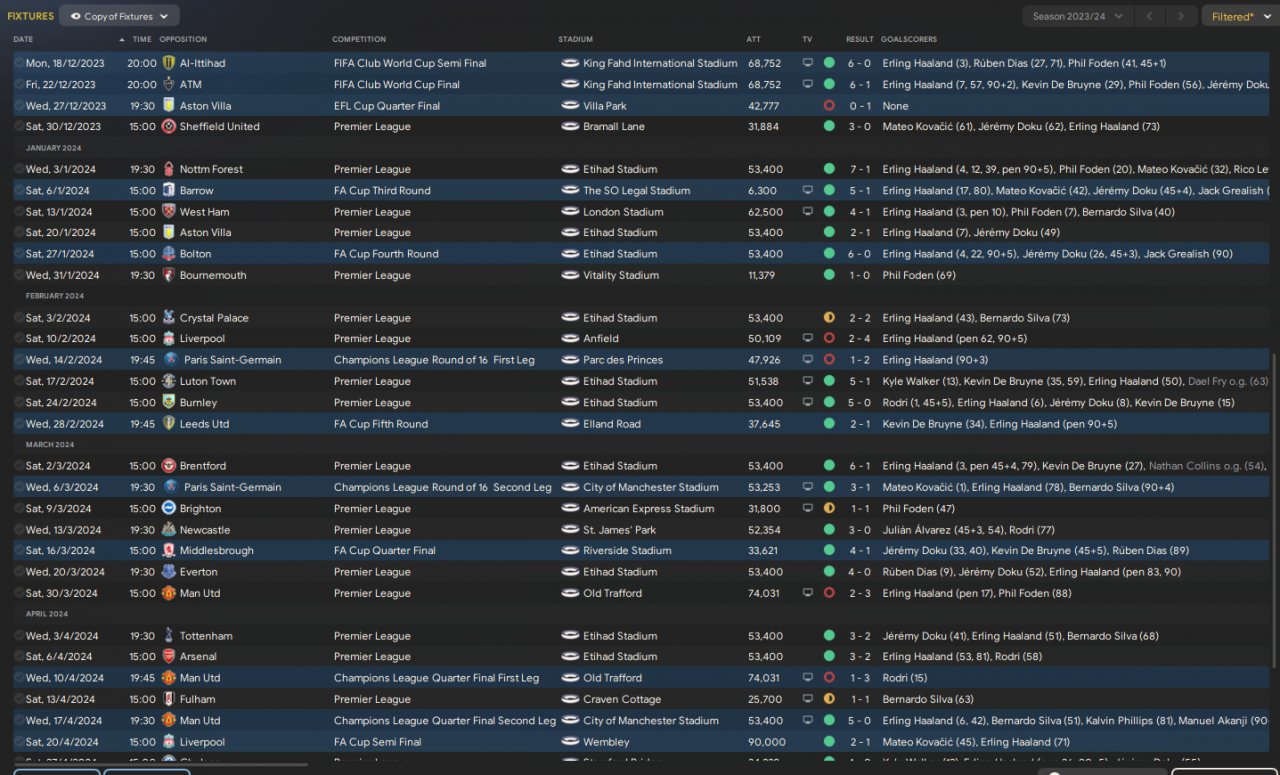This screenshot has height=775, width=1280.
Task: Click the green win dot for Nottm Forest
Action: click(829, 169)
